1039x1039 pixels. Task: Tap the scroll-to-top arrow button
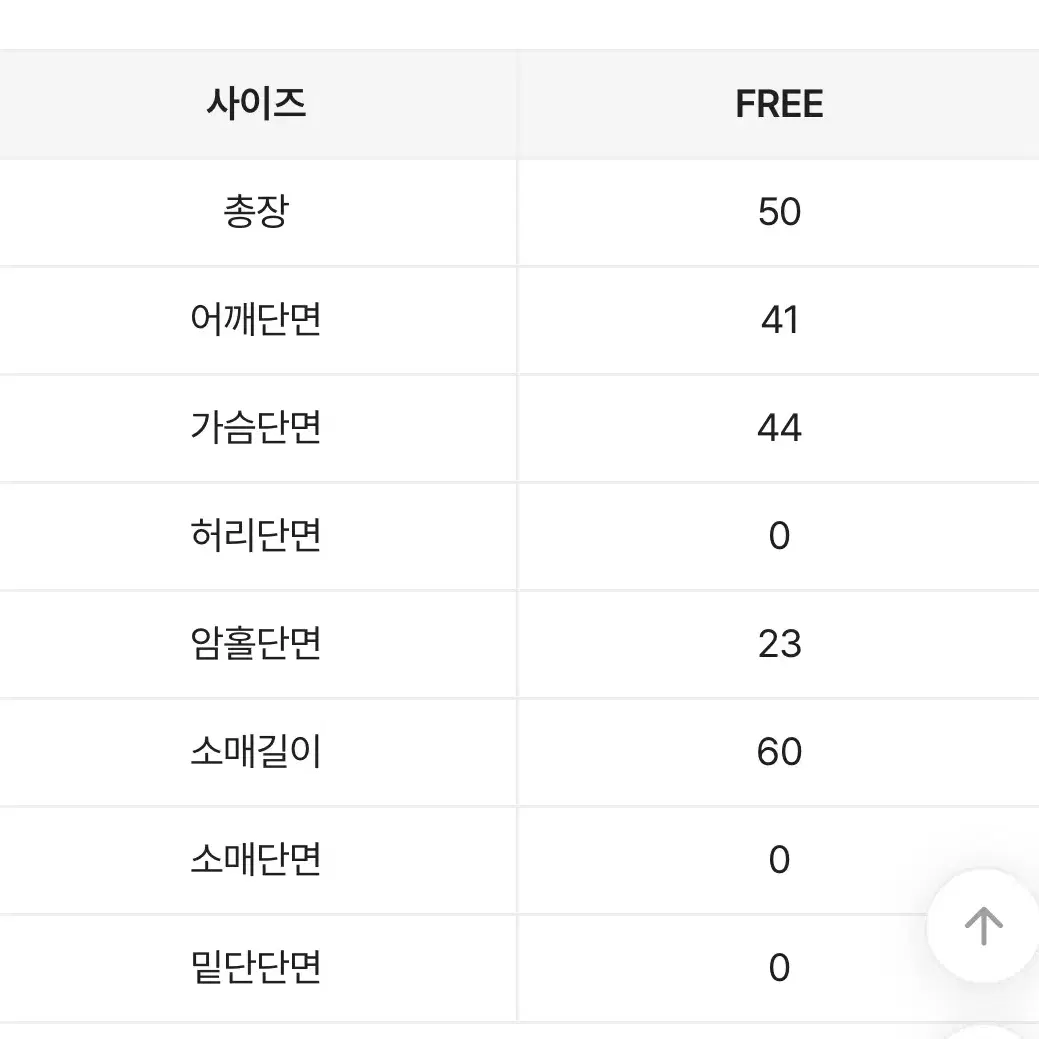983,926
